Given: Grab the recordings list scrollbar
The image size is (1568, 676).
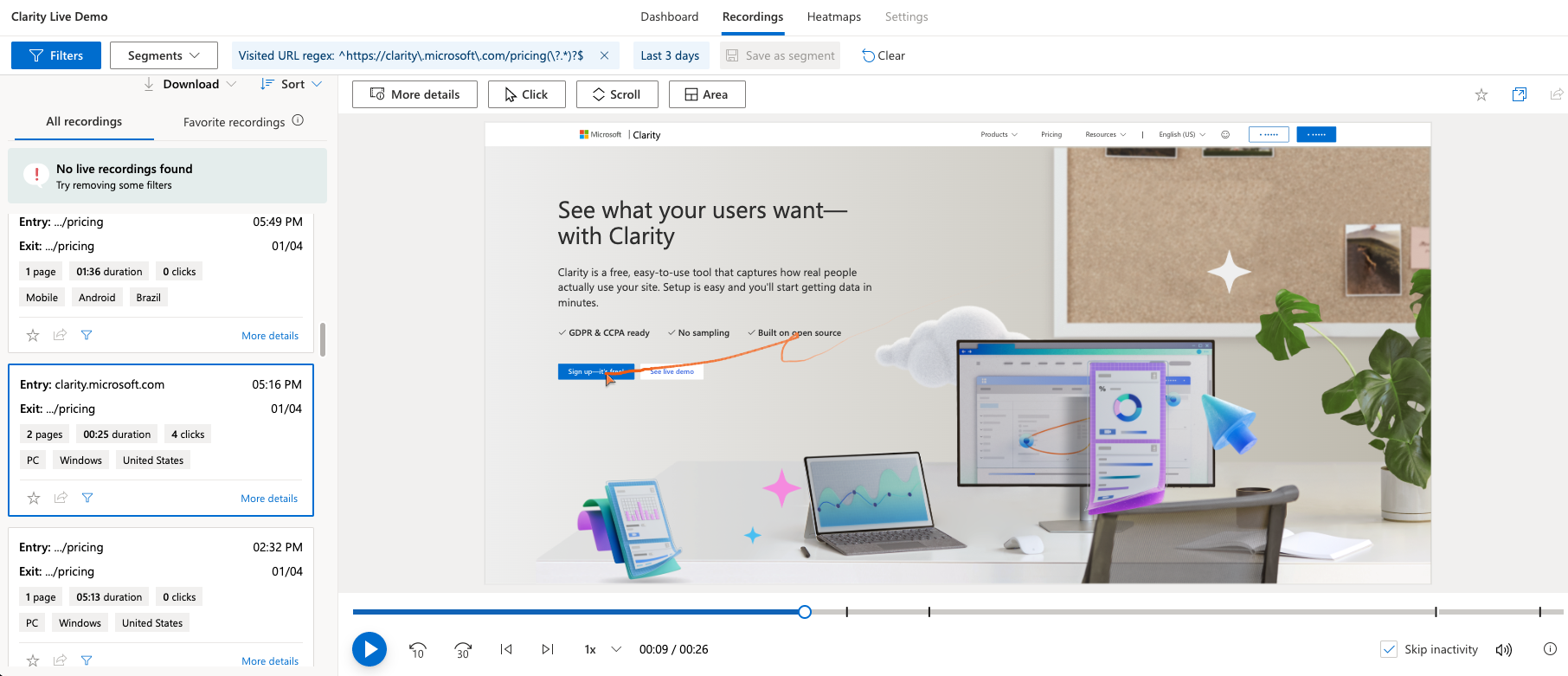Looking at the screenshot, I should pos(323,339).
